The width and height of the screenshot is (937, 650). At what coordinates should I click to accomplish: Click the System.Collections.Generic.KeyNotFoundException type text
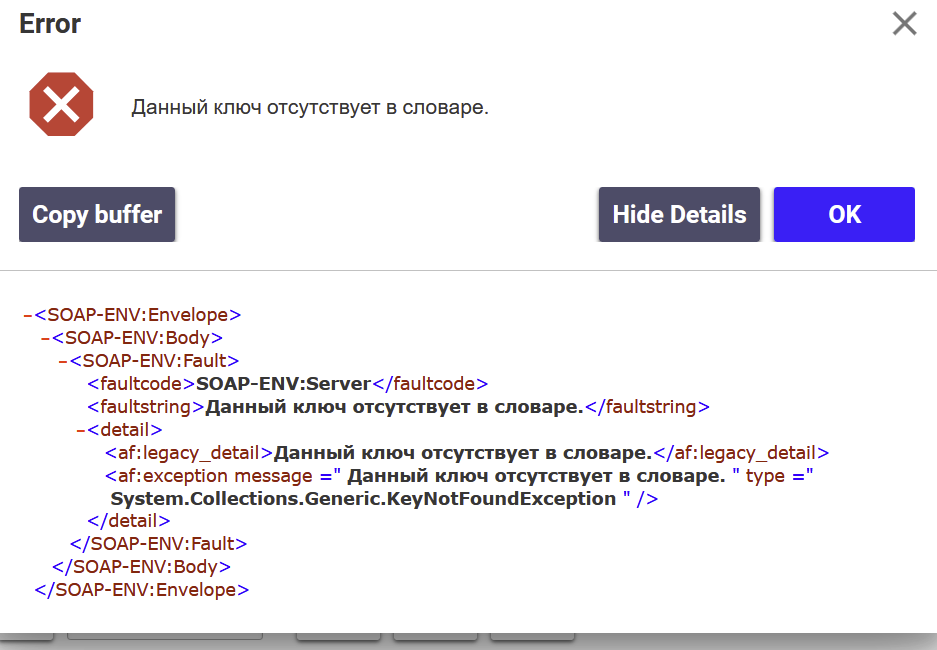(x=363, y=498)
